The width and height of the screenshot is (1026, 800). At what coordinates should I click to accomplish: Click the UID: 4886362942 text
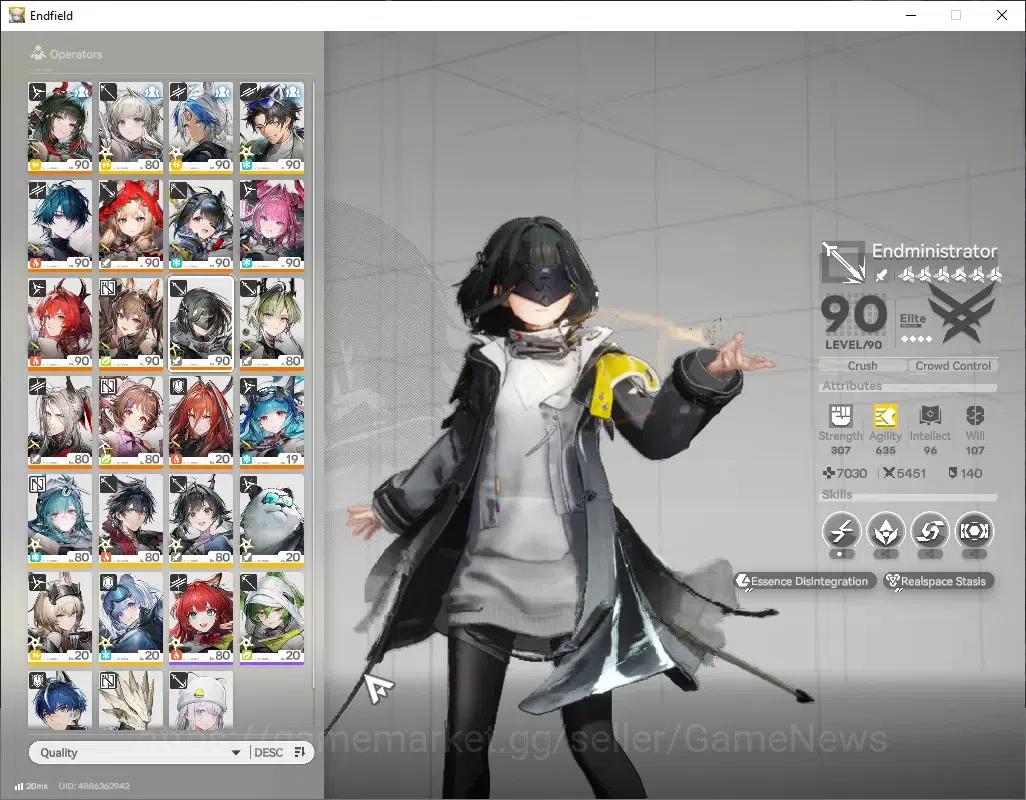click(x=94, y=786)
